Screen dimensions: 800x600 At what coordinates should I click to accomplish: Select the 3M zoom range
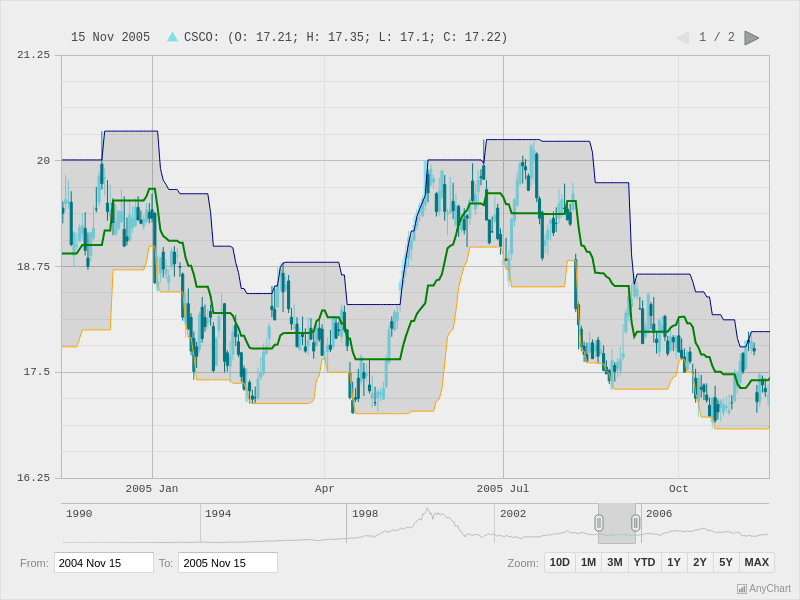(x=615, y=562)
